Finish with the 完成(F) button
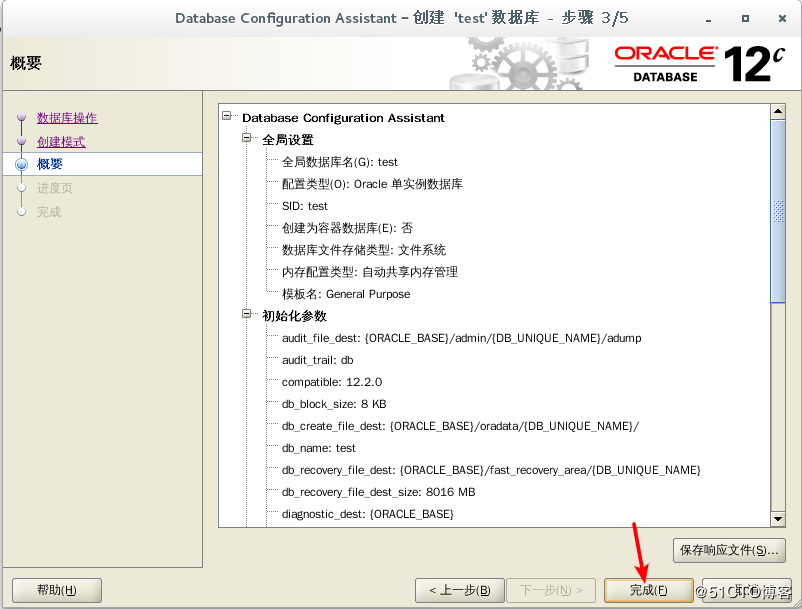 (x=649, y=591)
